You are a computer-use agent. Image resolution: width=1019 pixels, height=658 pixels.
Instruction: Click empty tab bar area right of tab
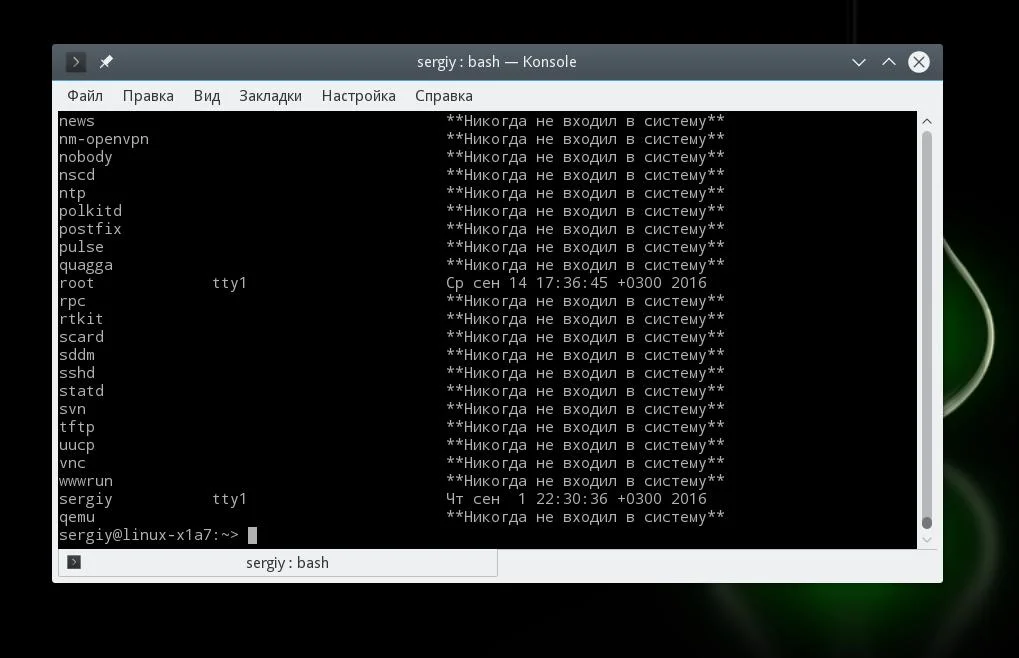tap(717, 563)
